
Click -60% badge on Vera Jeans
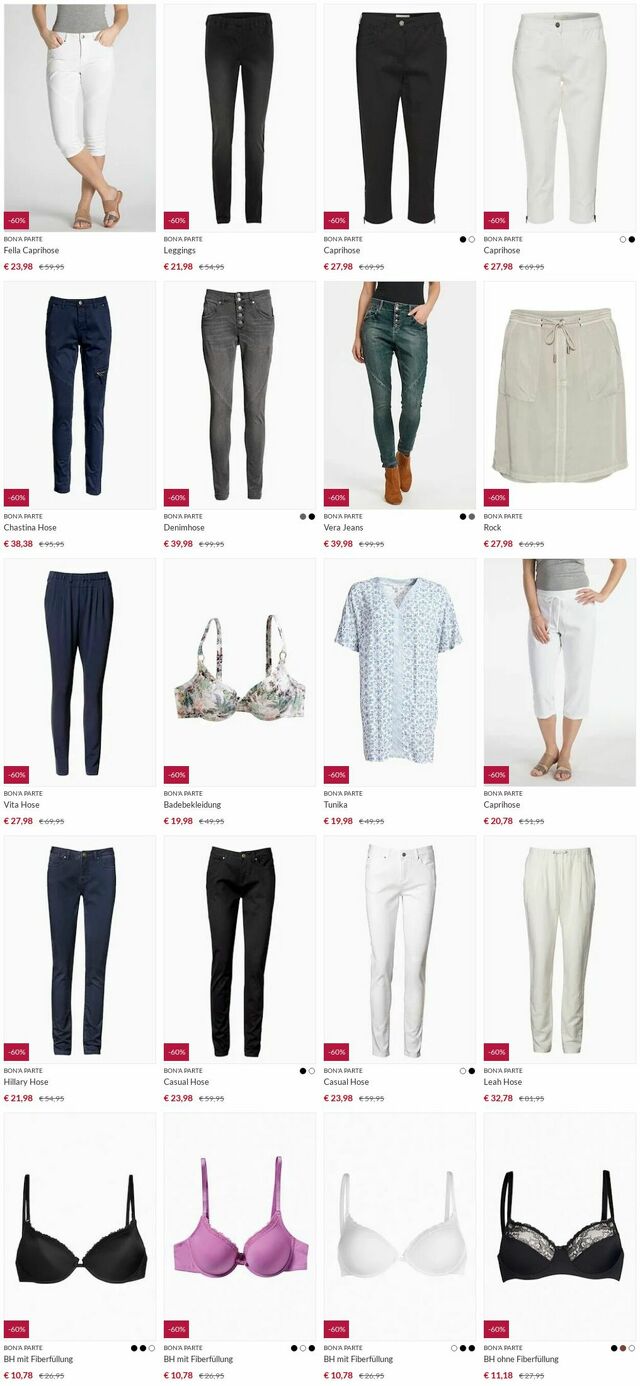point(336,497)
